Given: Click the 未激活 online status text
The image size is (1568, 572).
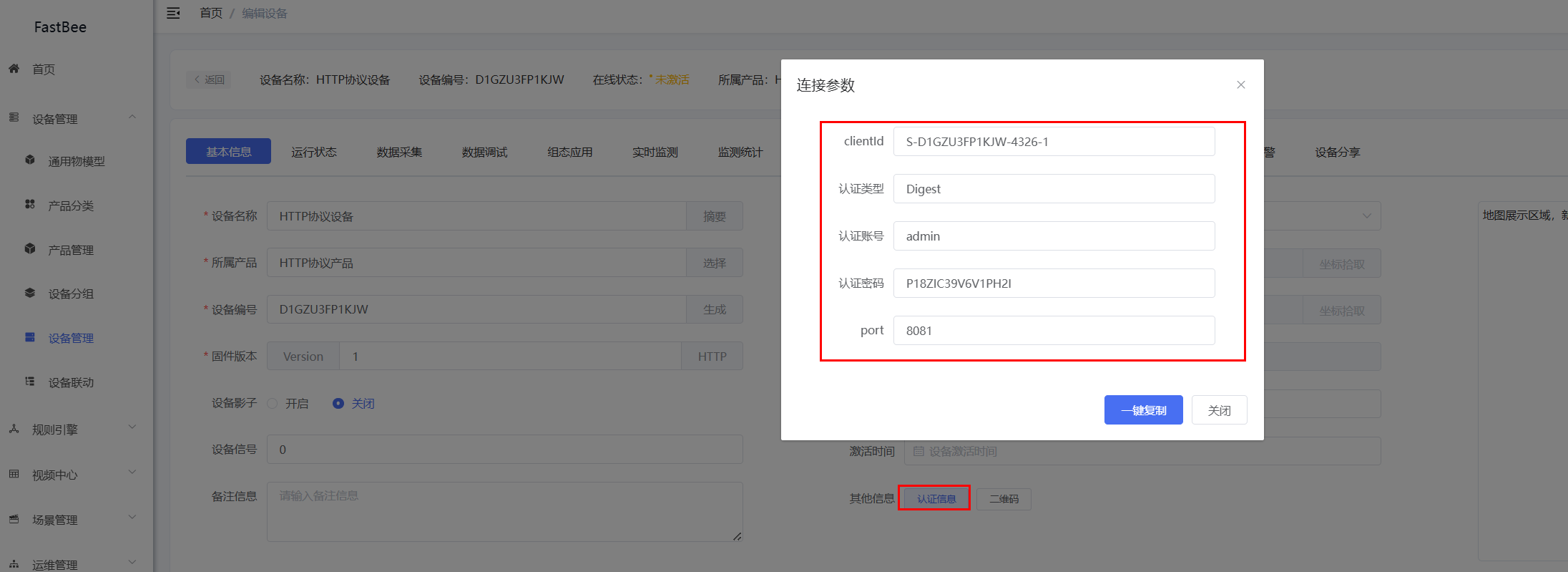Looking at the screenshot, I should [672, 79].
